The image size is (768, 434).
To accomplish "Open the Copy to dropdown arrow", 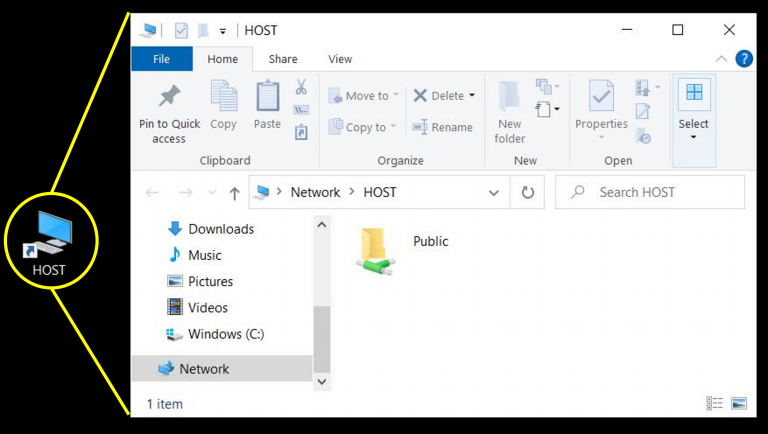I will coord(393,126).
